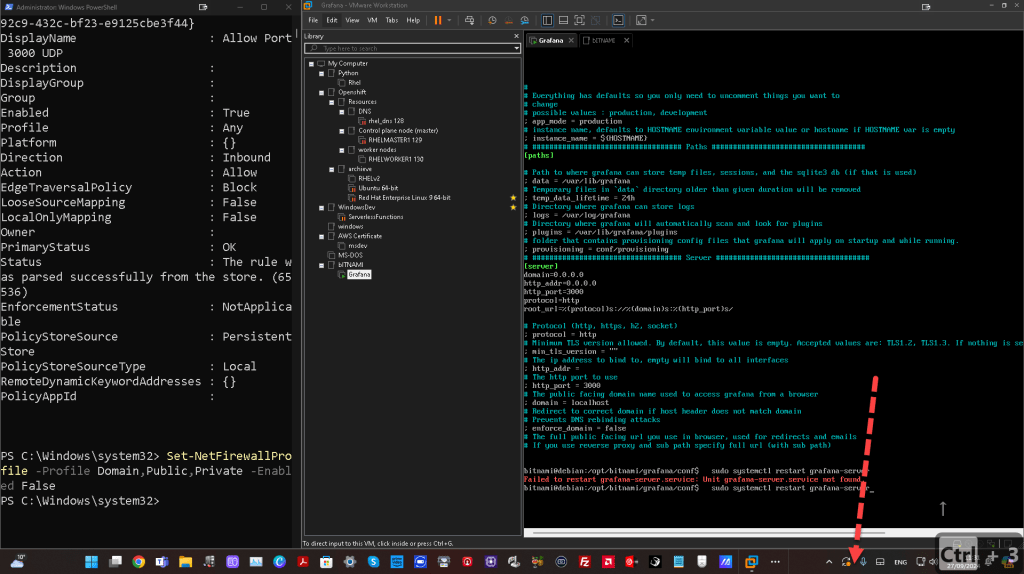
Task: Click favorite star beside WindowsDev
Action: (x=513, y=208)
